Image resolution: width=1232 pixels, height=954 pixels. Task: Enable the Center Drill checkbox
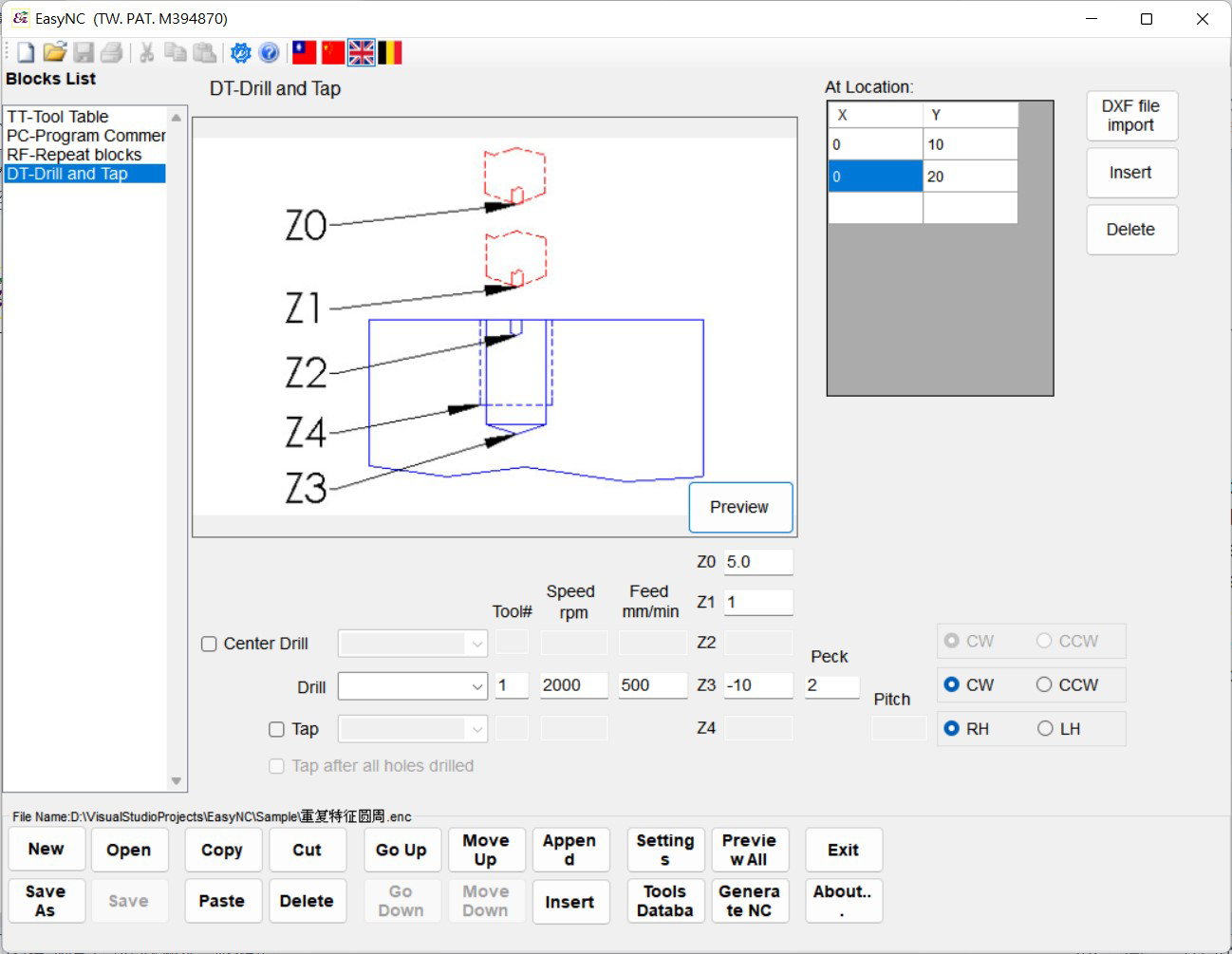(x=209, y=644)
